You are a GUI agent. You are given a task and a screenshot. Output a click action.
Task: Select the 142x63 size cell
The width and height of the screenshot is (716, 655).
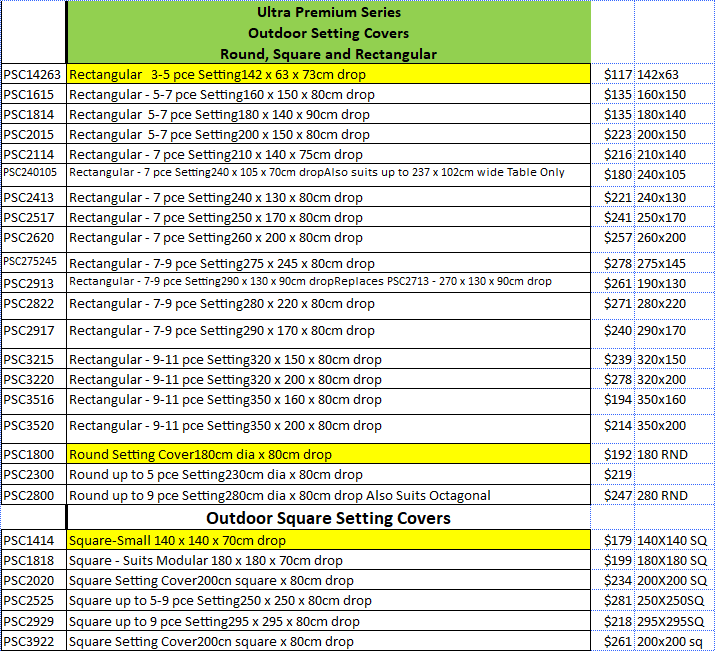point(674,74)
